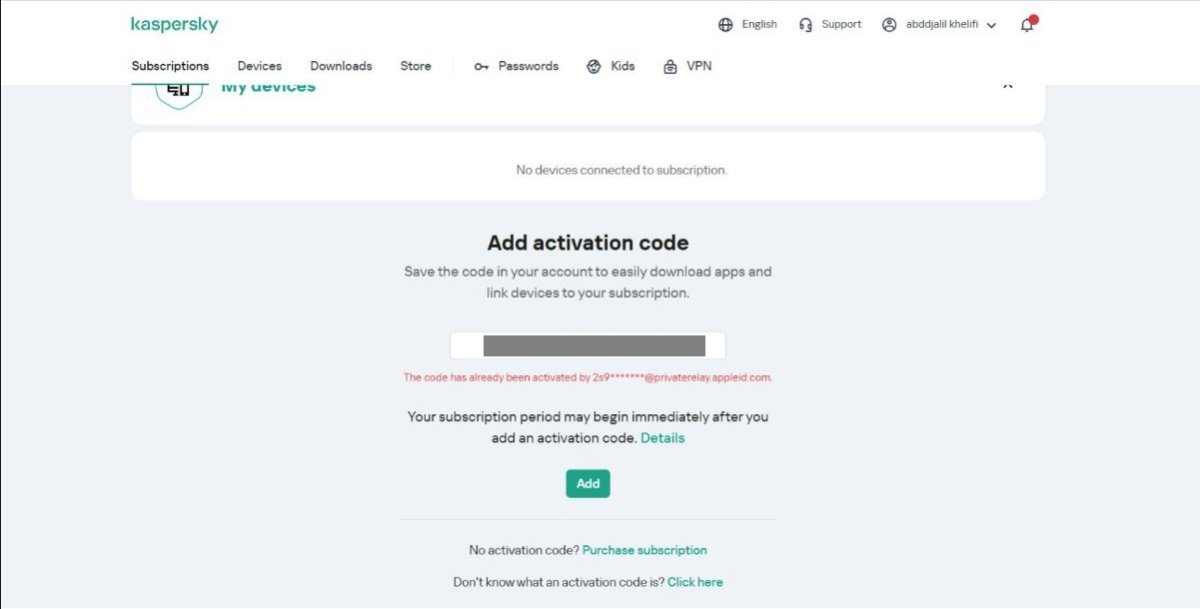Expand the account dropdown chevron
The width and height of the screenshot is (1200, 609).
pos(991,26)
